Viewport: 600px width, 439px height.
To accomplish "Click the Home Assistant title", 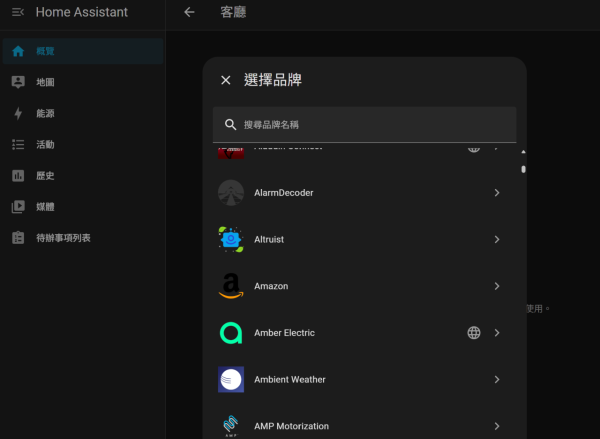I will pos(82,12).
